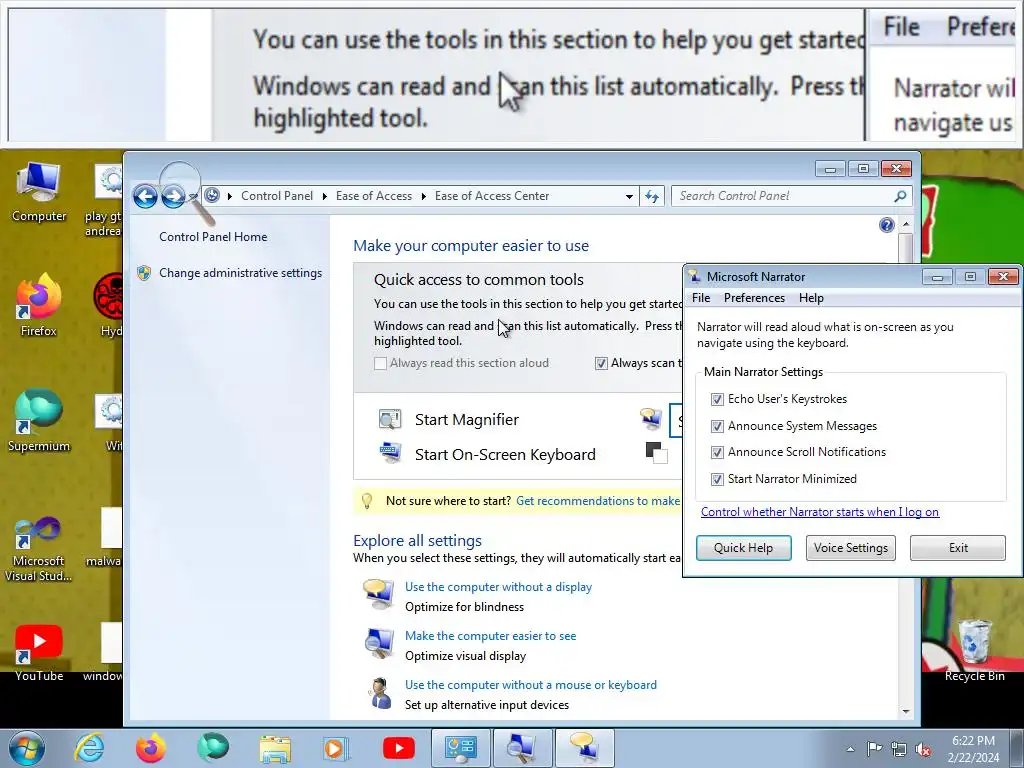Click Control Panel breadcrumb
The width and height of the screenshot is (1024, 768).
tap(277, 196)
